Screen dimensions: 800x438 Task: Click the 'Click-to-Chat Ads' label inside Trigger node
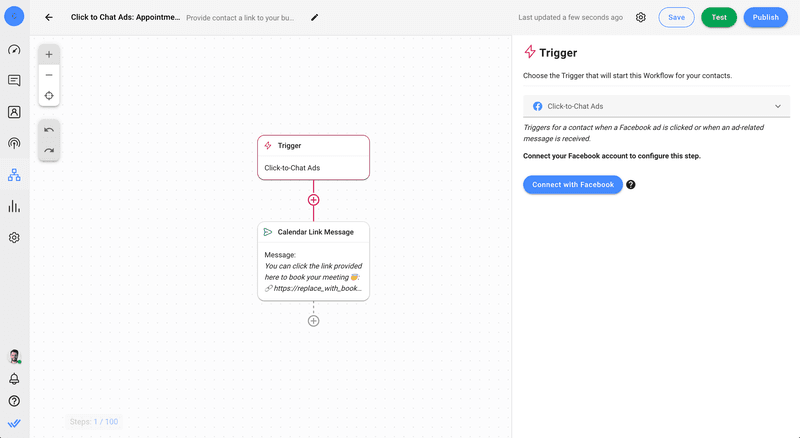tap(292, 168)
